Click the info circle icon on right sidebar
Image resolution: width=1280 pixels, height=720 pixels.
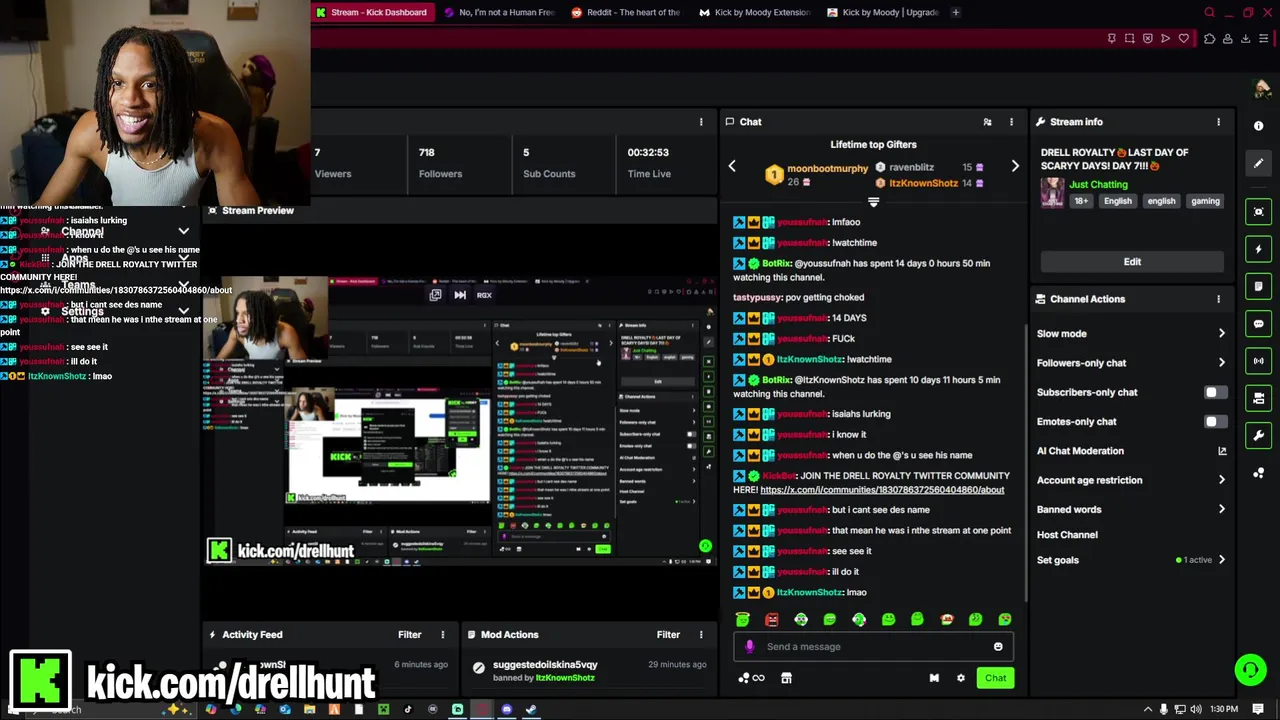tap(1259, 126)
